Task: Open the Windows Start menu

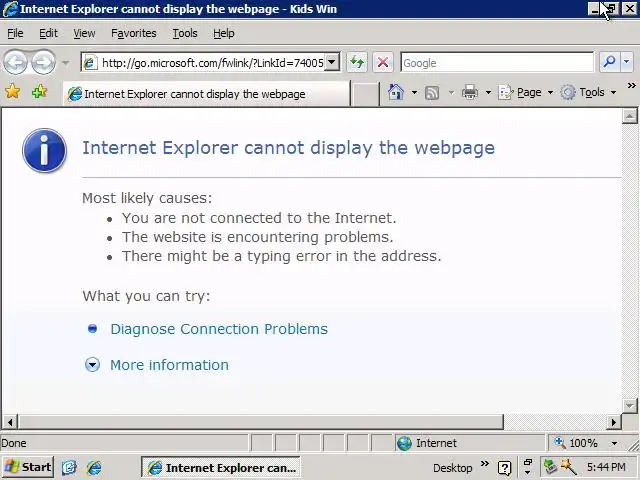Action: [28, 467]
